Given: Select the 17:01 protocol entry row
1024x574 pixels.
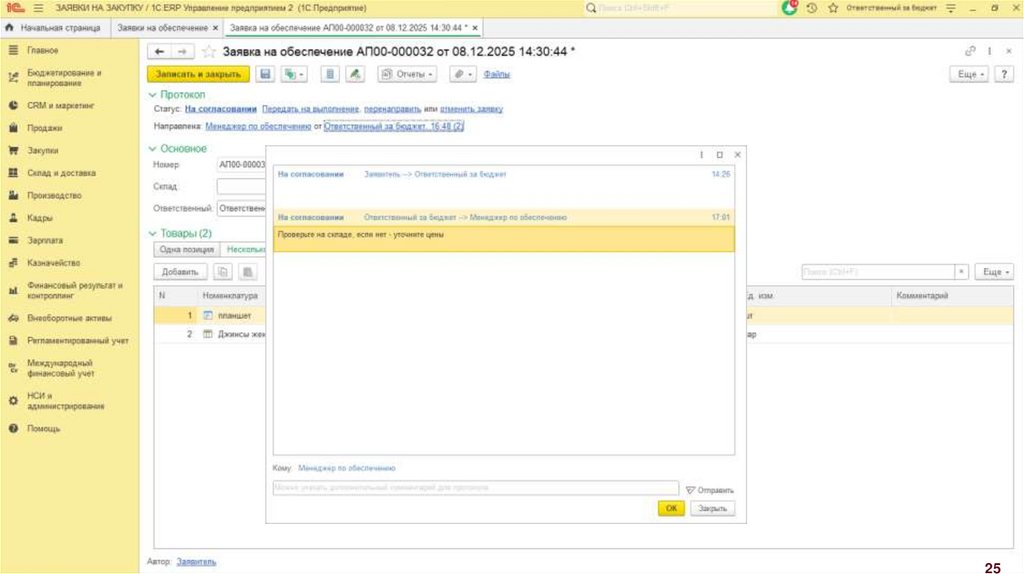Looking at the screenshot, I should tap(504, 217).
